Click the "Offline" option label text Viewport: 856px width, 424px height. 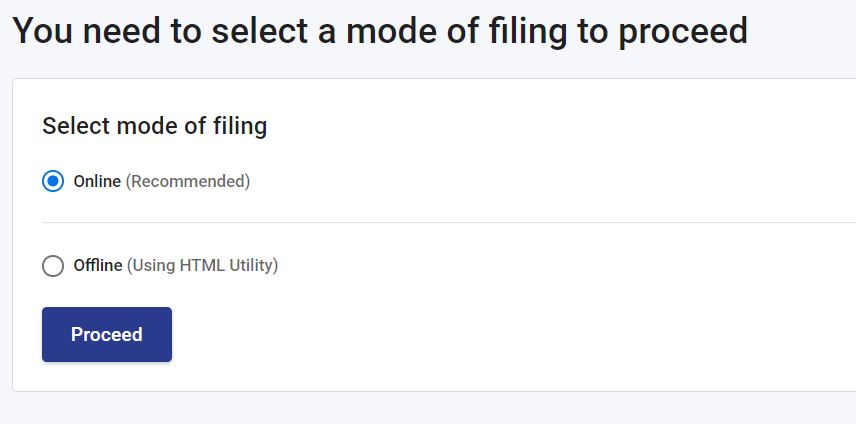click(98, 266)
